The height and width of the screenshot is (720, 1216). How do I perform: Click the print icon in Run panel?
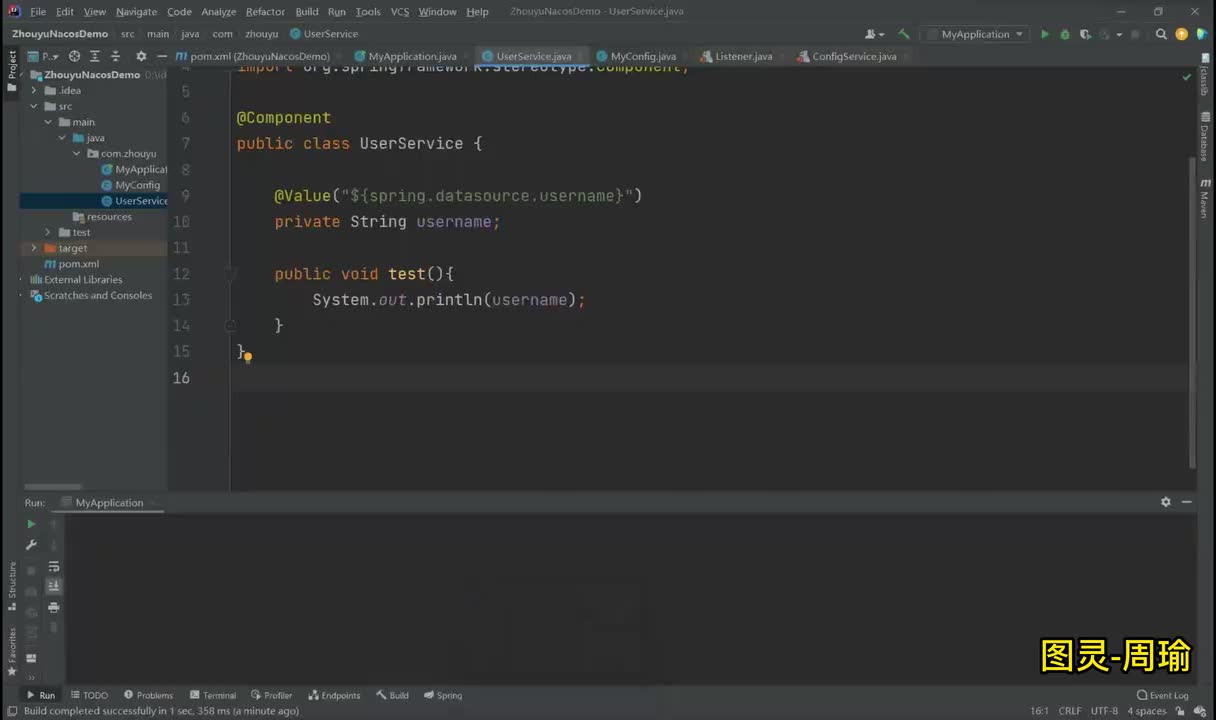click(54, 607)
